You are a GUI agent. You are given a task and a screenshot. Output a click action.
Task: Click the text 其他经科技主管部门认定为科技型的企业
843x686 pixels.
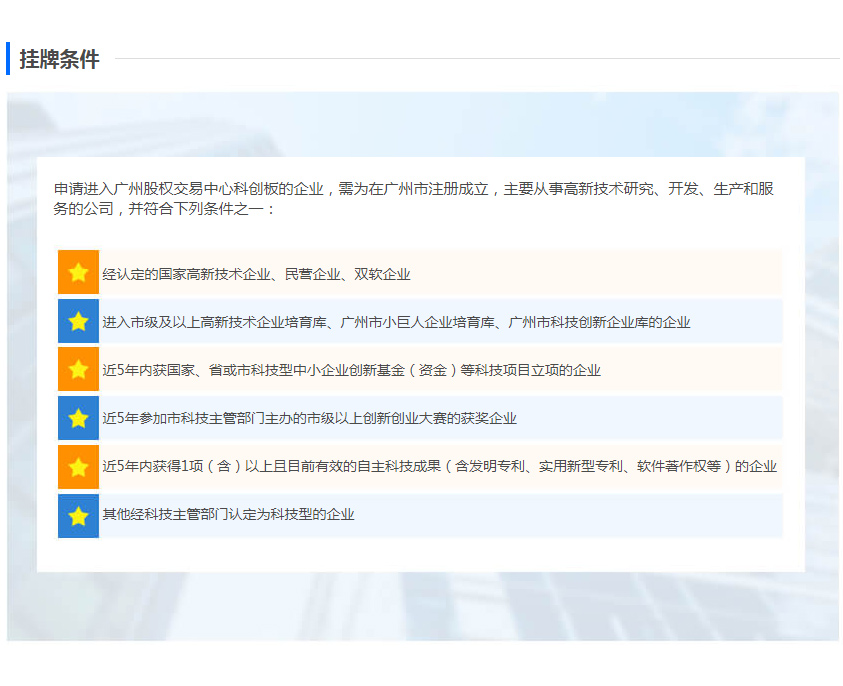[228, 515]
